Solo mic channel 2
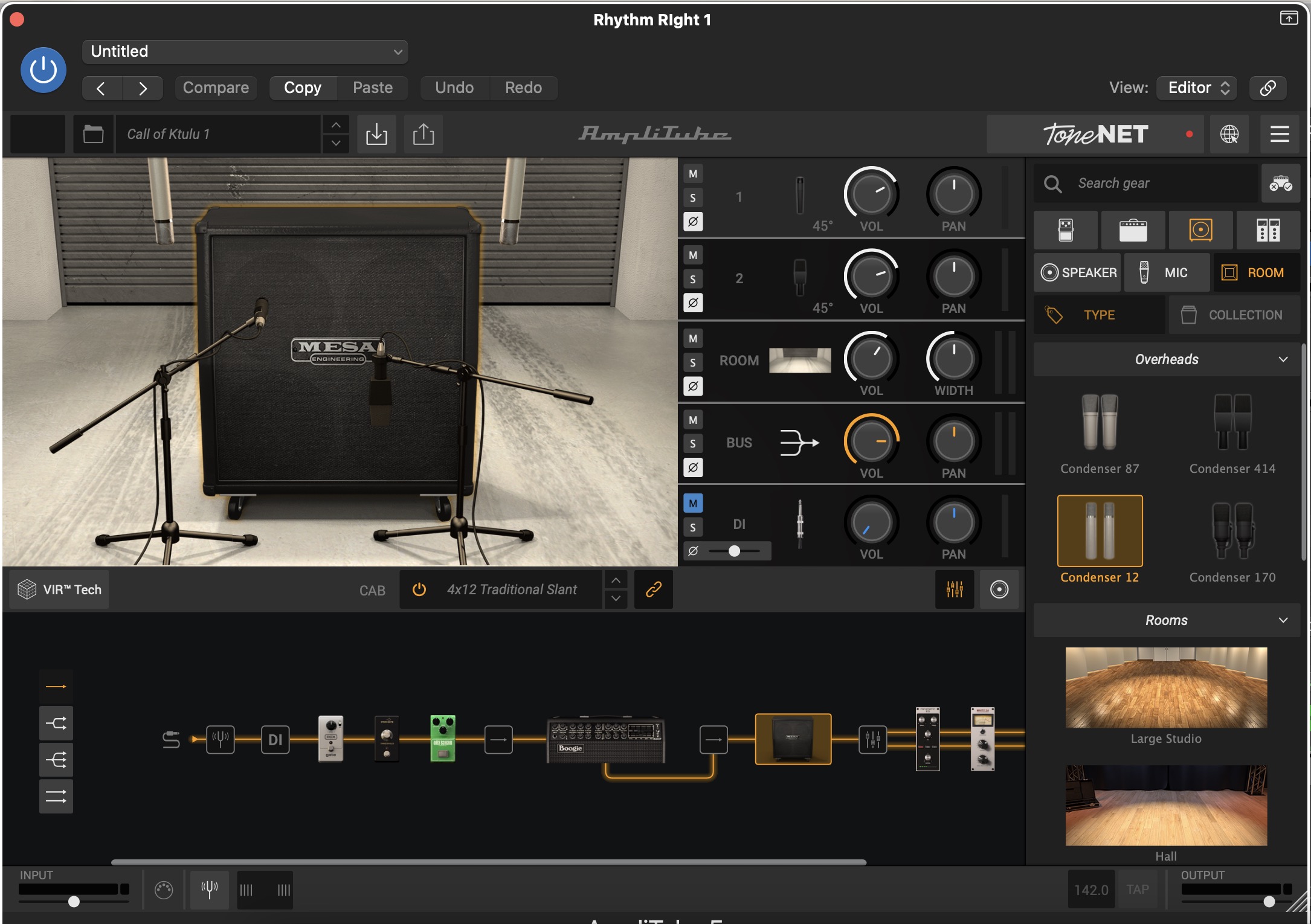This screenshot has width=1311, height=924. tap(693, 280)
